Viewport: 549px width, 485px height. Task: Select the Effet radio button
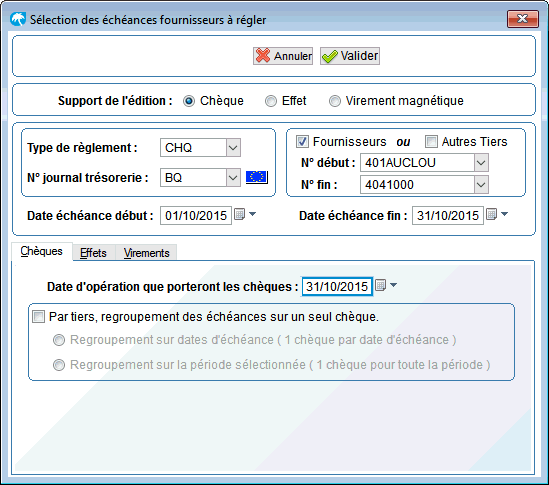[271, 101]
